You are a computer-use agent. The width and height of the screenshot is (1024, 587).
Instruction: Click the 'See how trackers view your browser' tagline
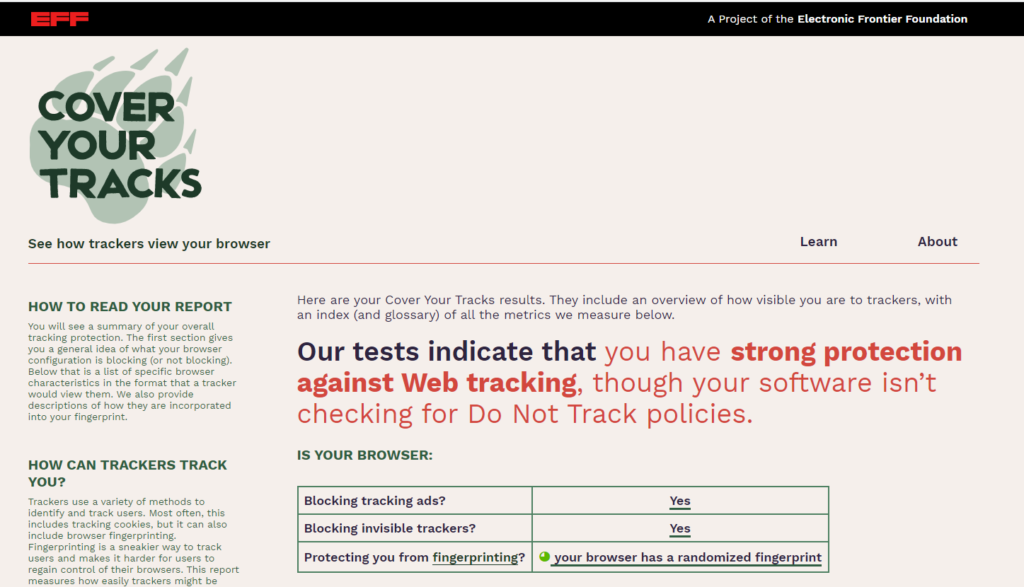[149, 244]
